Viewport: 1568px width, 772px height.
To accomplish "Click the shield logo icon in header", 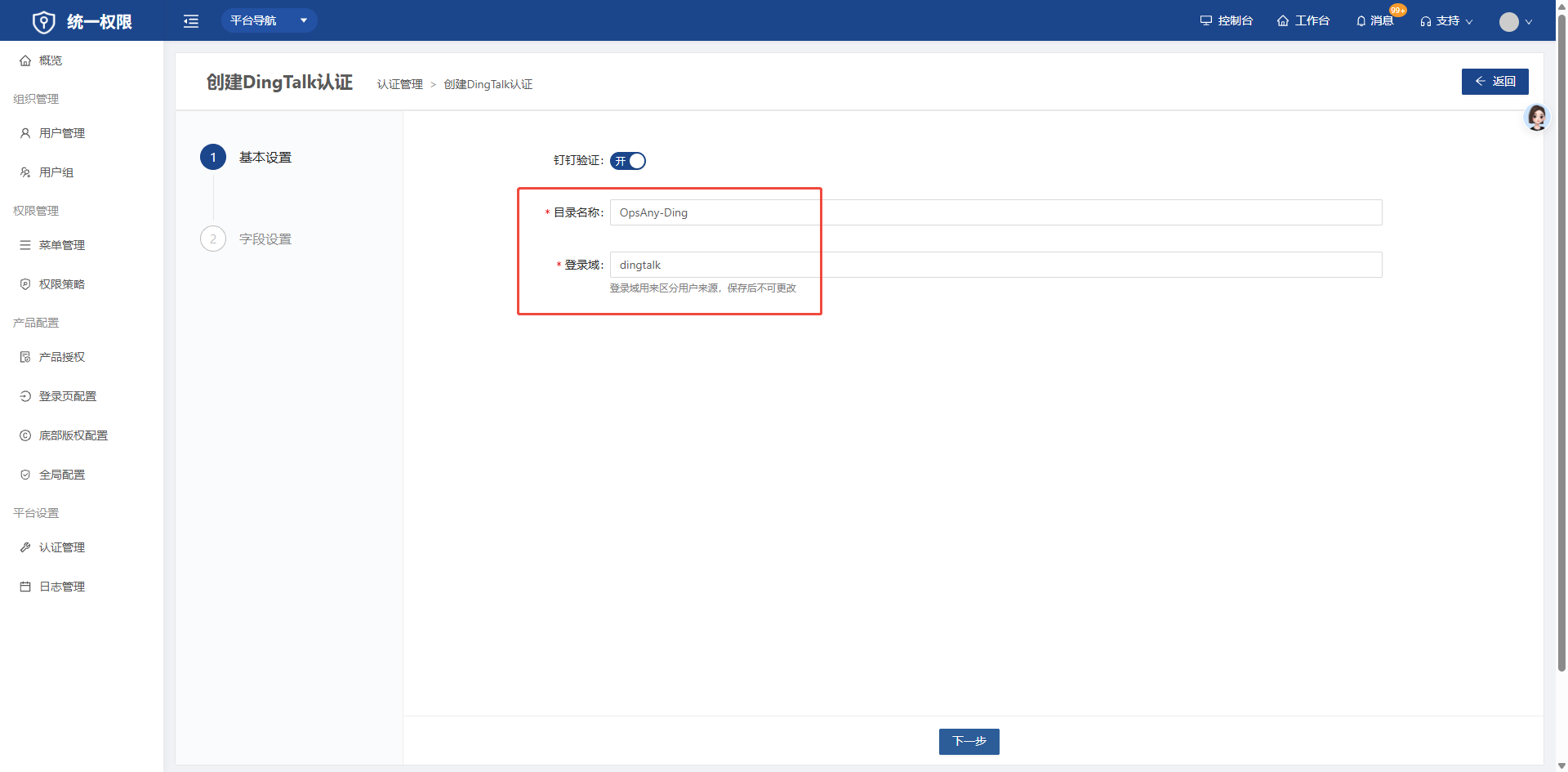I will click(x=43, y=22).
